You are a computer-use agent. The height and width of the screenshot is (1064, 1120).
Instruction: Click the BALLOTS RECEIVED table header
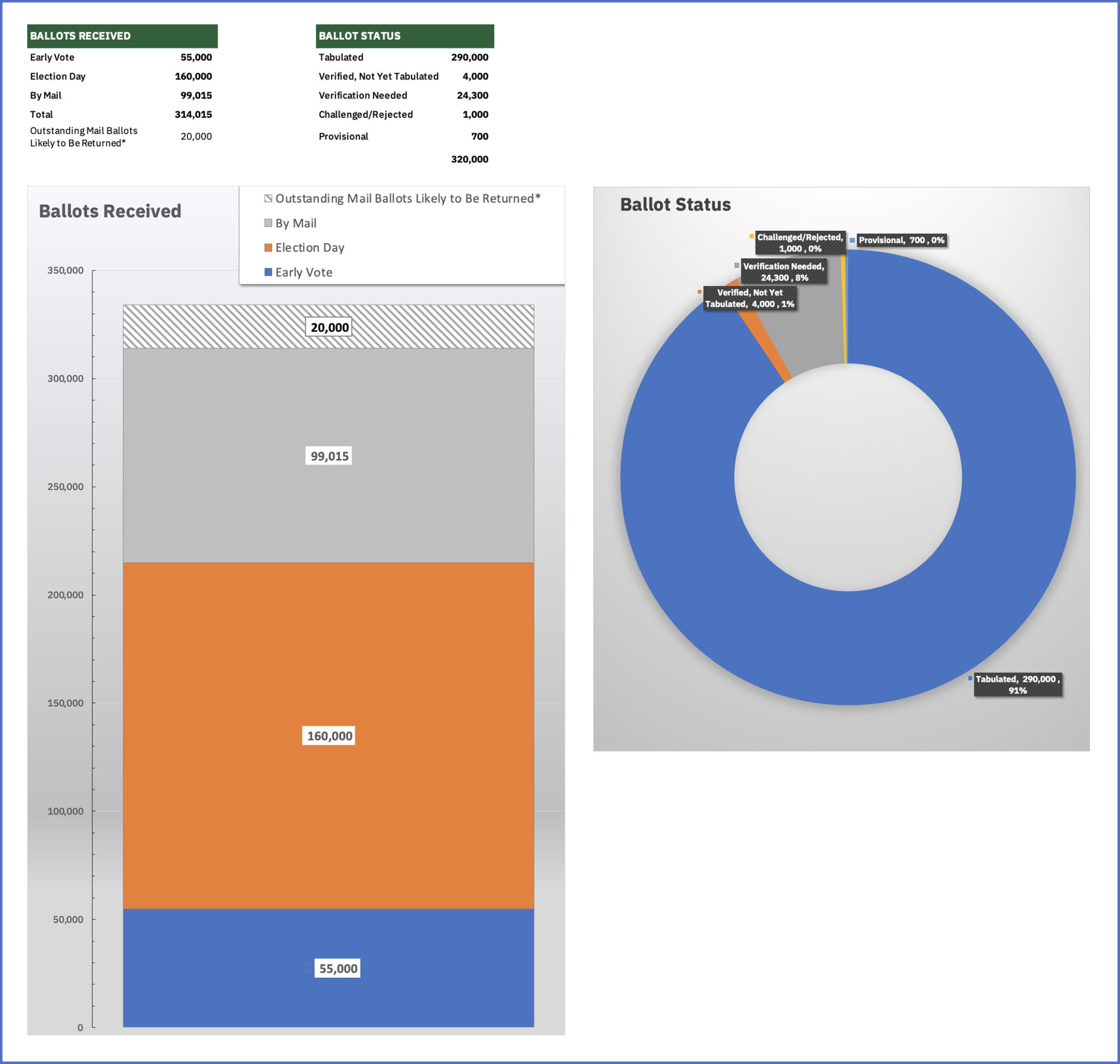pos(82,36)
